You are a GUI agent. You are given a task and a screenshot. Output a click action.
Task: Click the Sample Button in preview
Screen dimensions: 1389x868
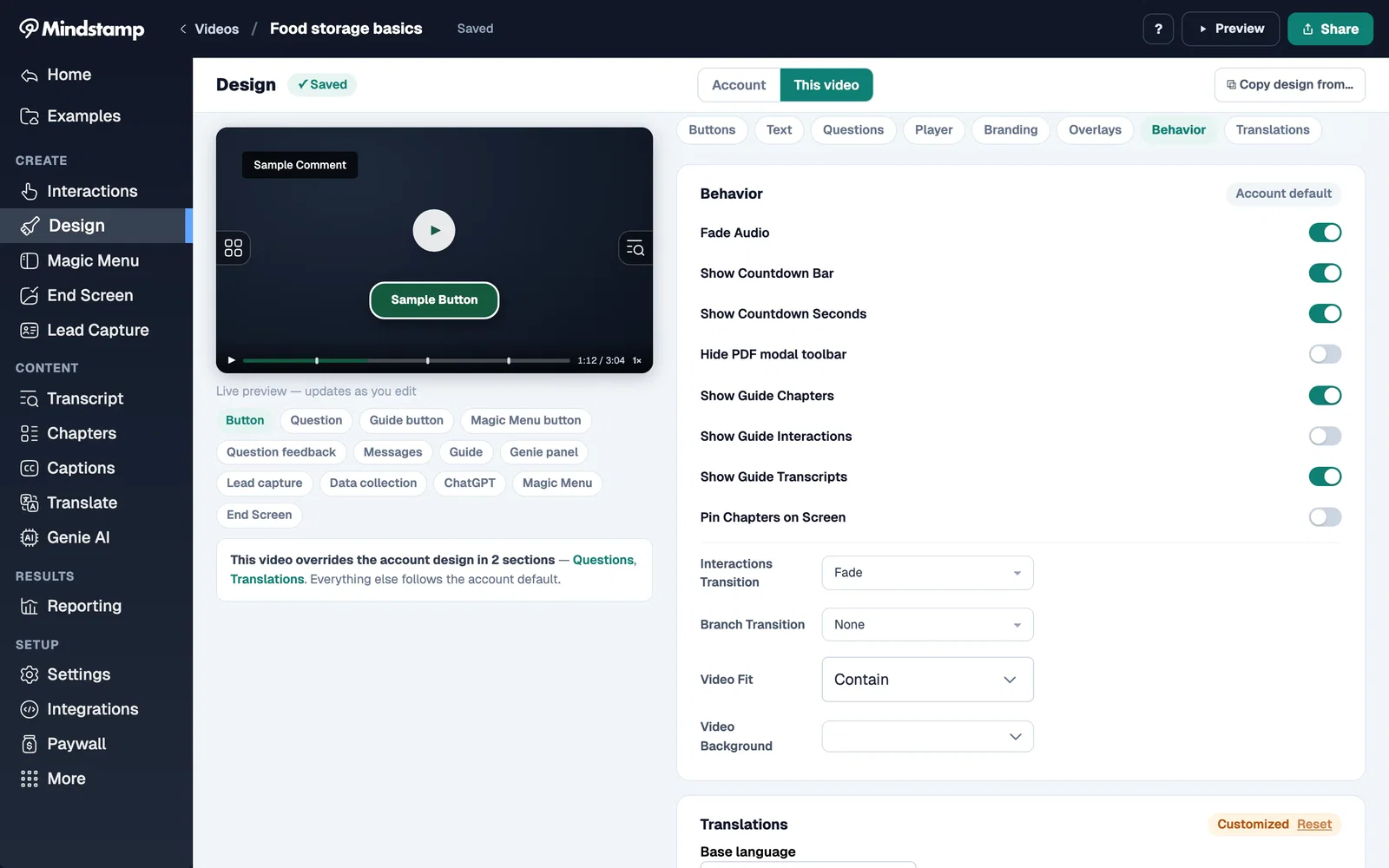[434, 300]
